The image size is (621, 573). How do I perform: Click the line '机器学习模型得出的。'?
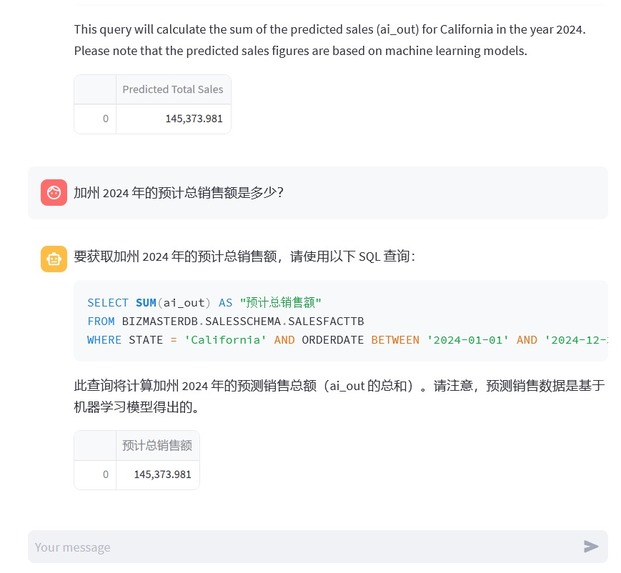[x=136, y=407]
